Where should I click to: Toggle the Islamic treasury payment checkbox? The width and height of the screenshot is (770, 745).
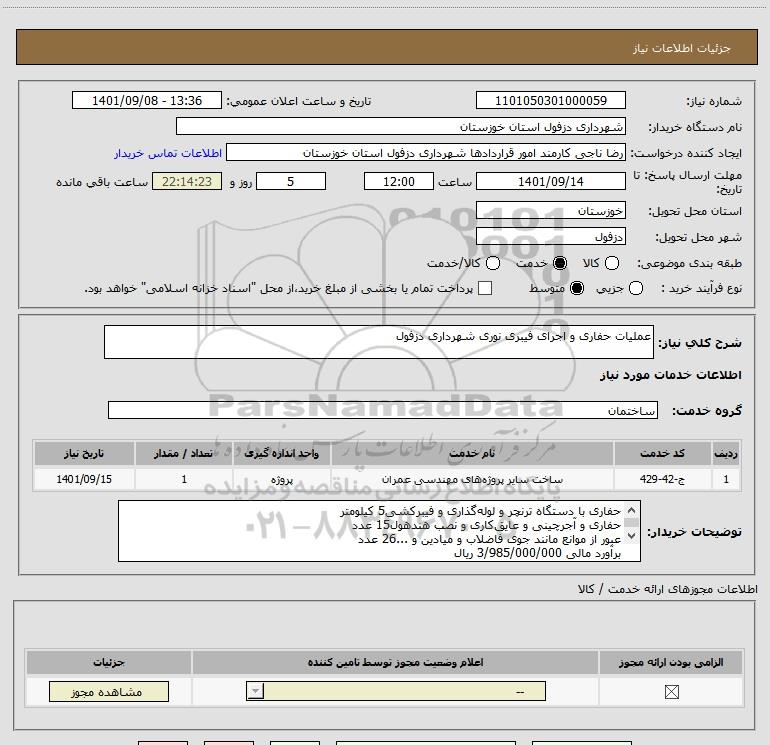[x=485, y=288]
